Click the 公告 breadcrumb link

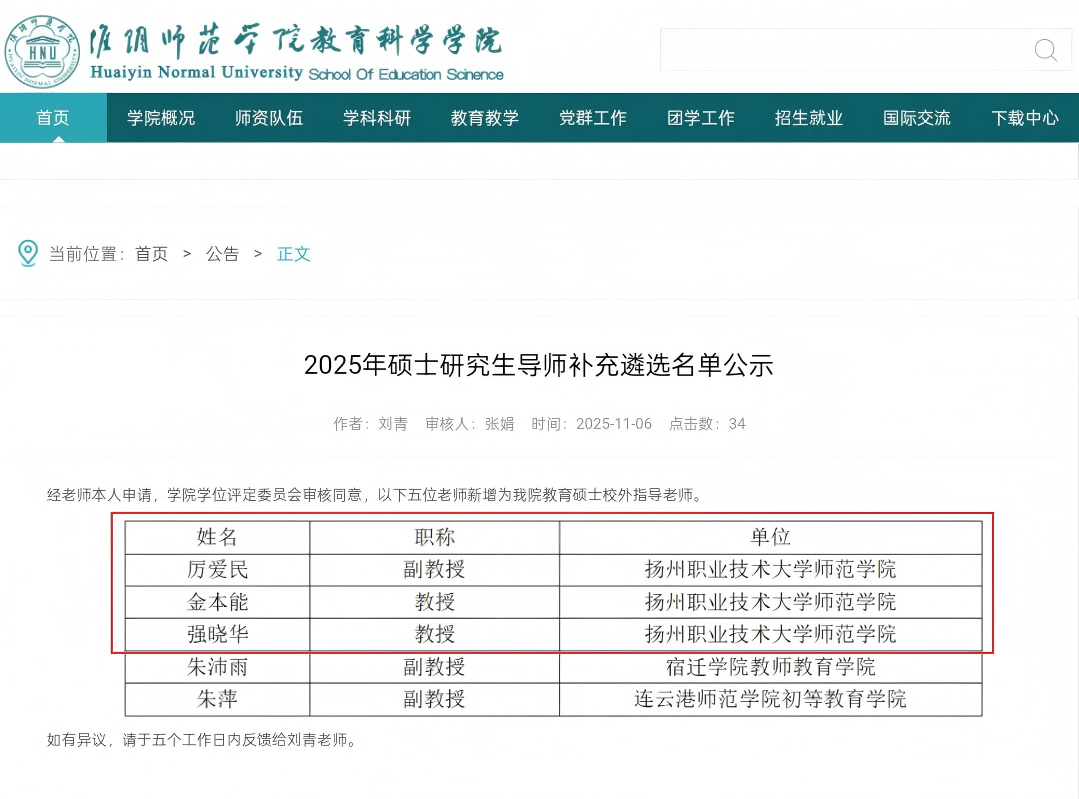223,254
